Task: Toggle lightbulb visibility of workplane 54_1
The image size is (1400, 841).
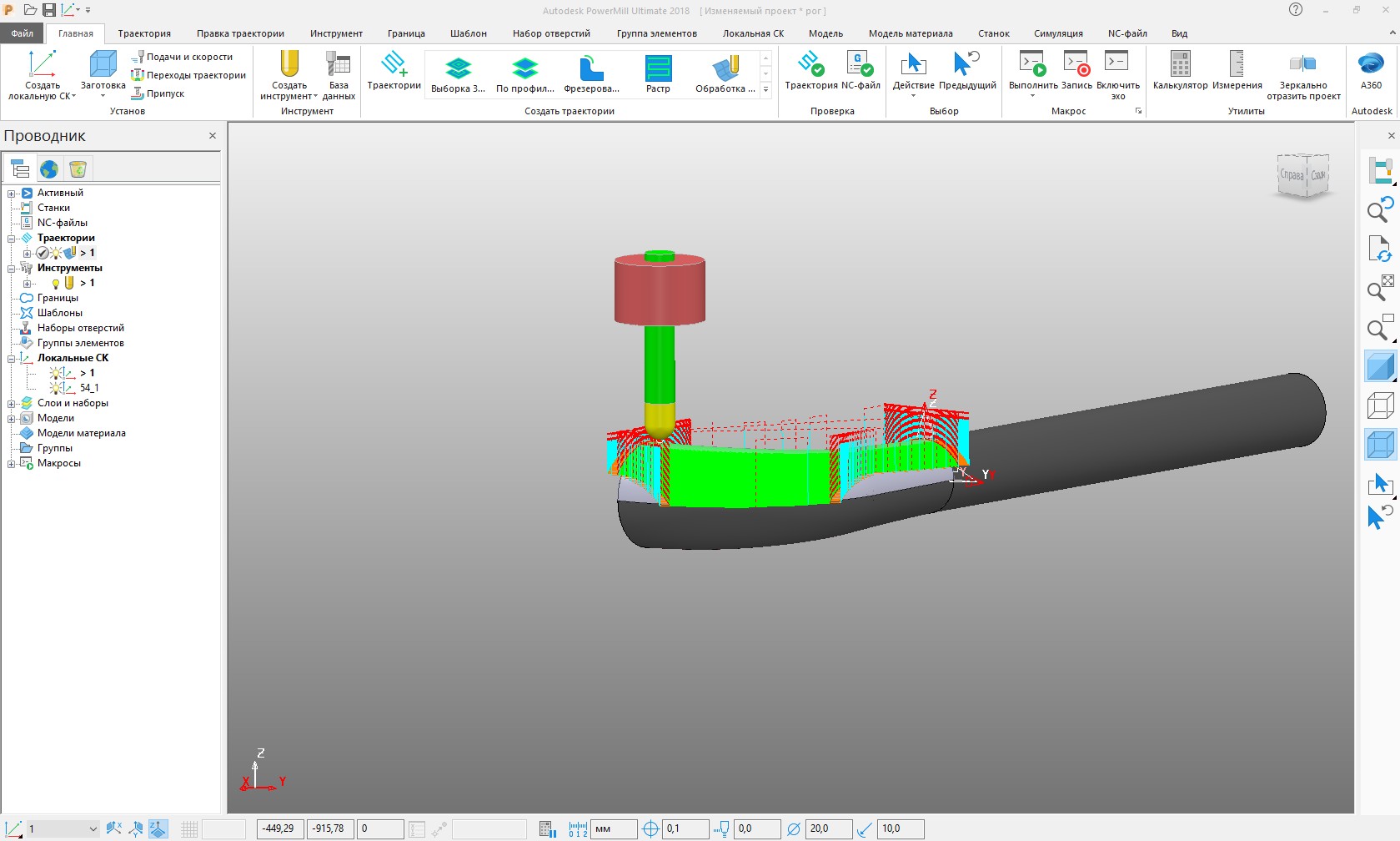Action: 56,388
